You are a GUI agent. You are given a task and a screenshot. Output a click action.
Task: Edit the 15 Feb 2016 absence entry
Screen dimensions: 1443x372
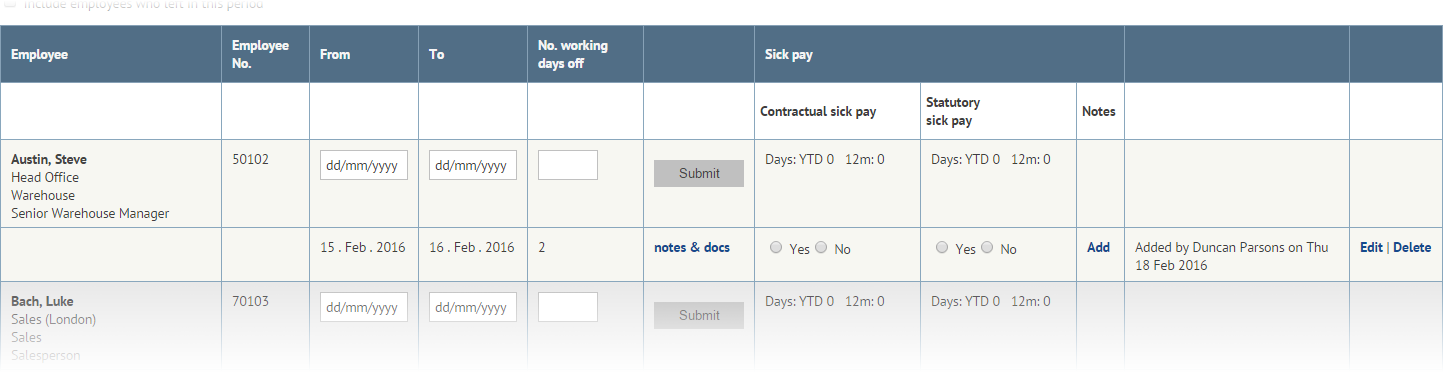[x=1371, y=247]
